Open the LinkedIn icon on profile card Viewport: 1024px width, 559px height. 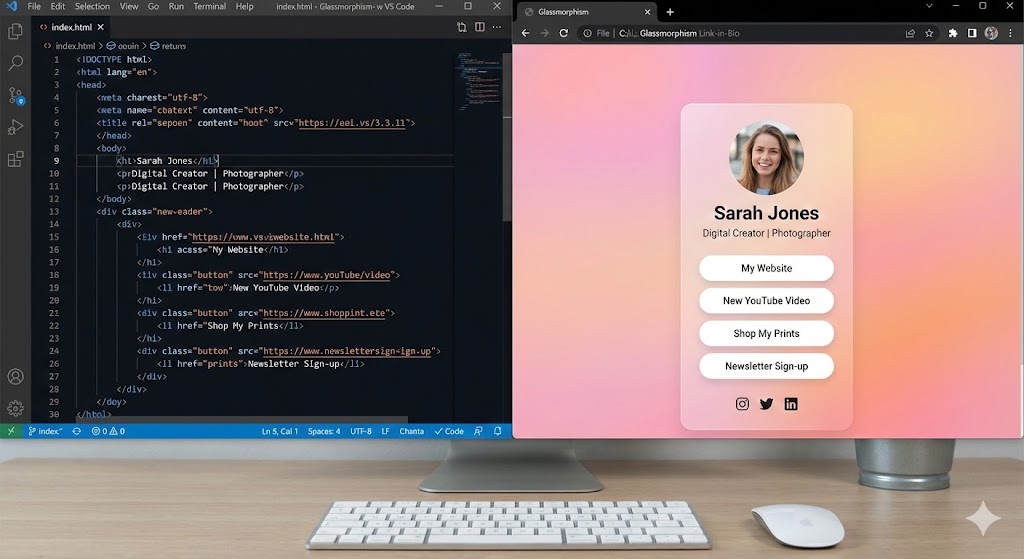(x=791, y=404)
